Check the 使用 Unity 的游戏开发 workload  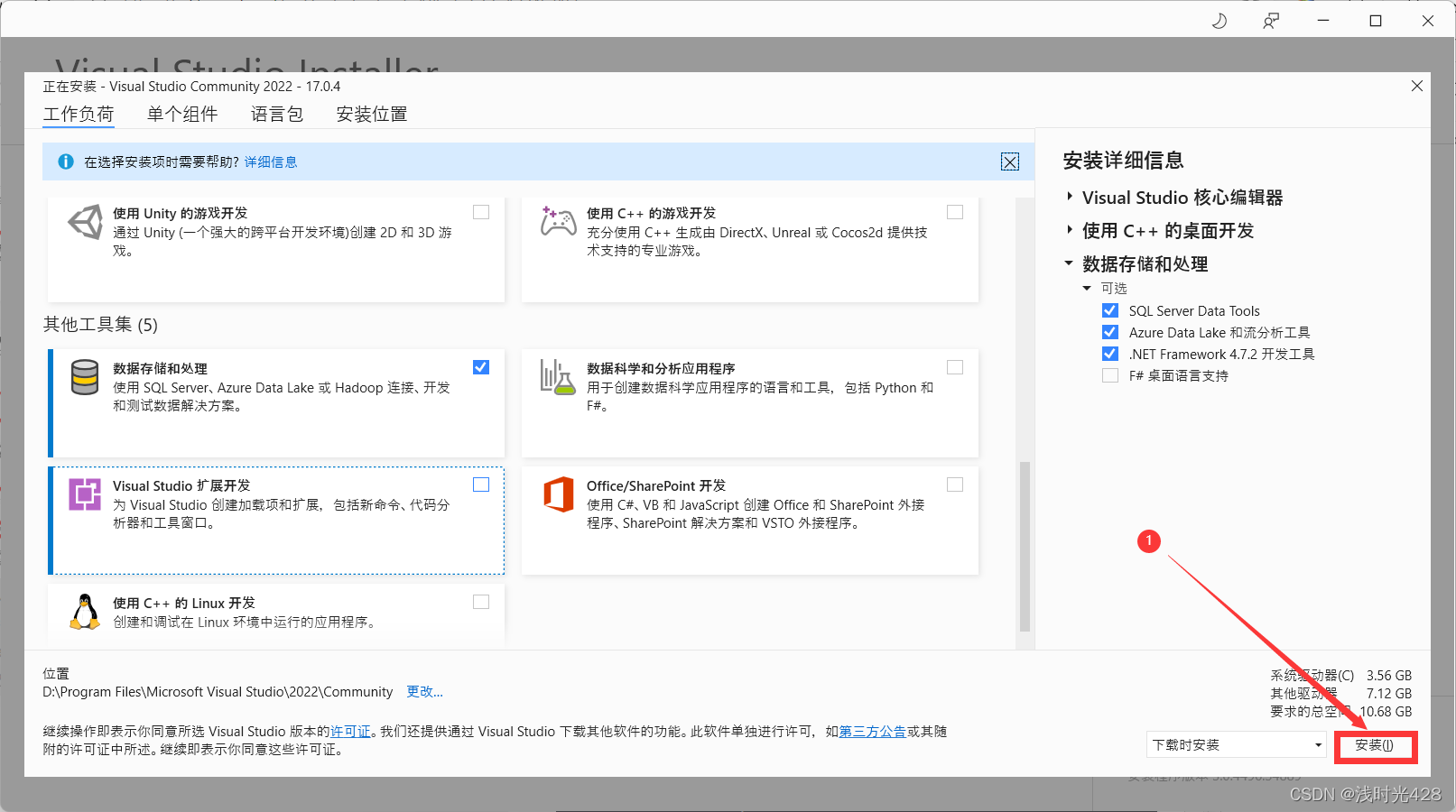tap(480, 211)
